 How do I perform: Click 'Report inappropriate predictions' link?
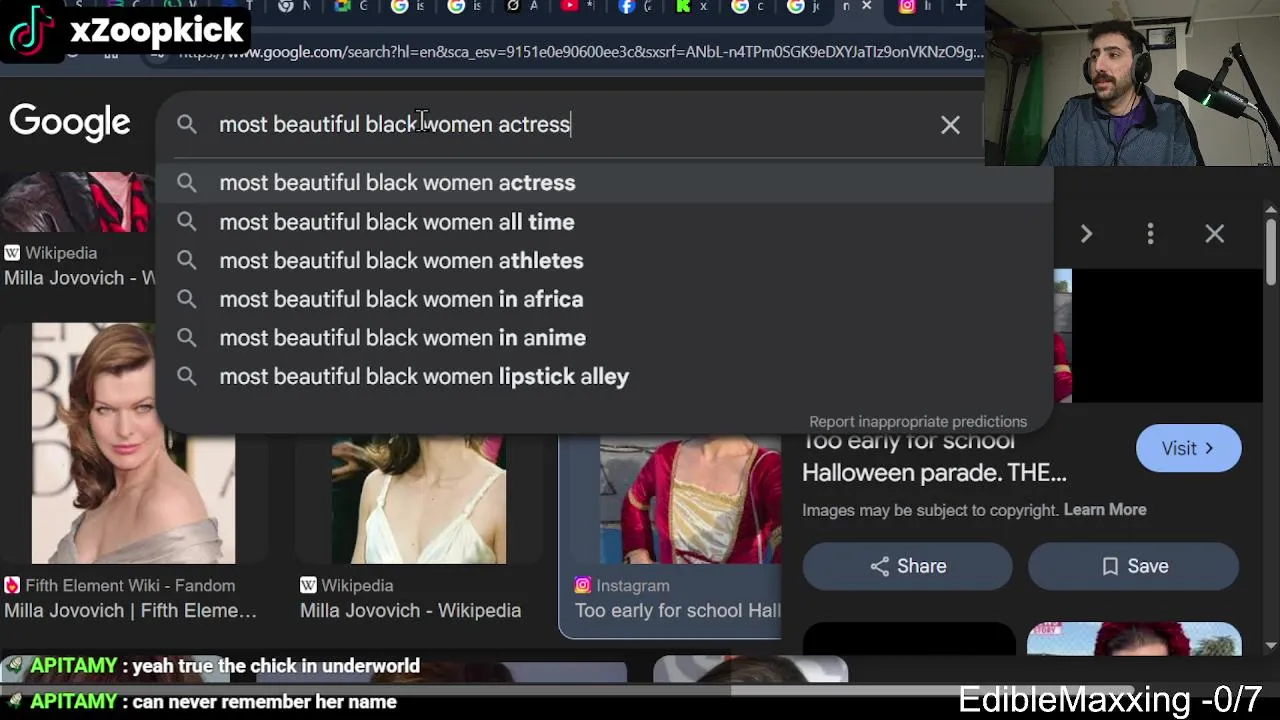tap(918, 422)
